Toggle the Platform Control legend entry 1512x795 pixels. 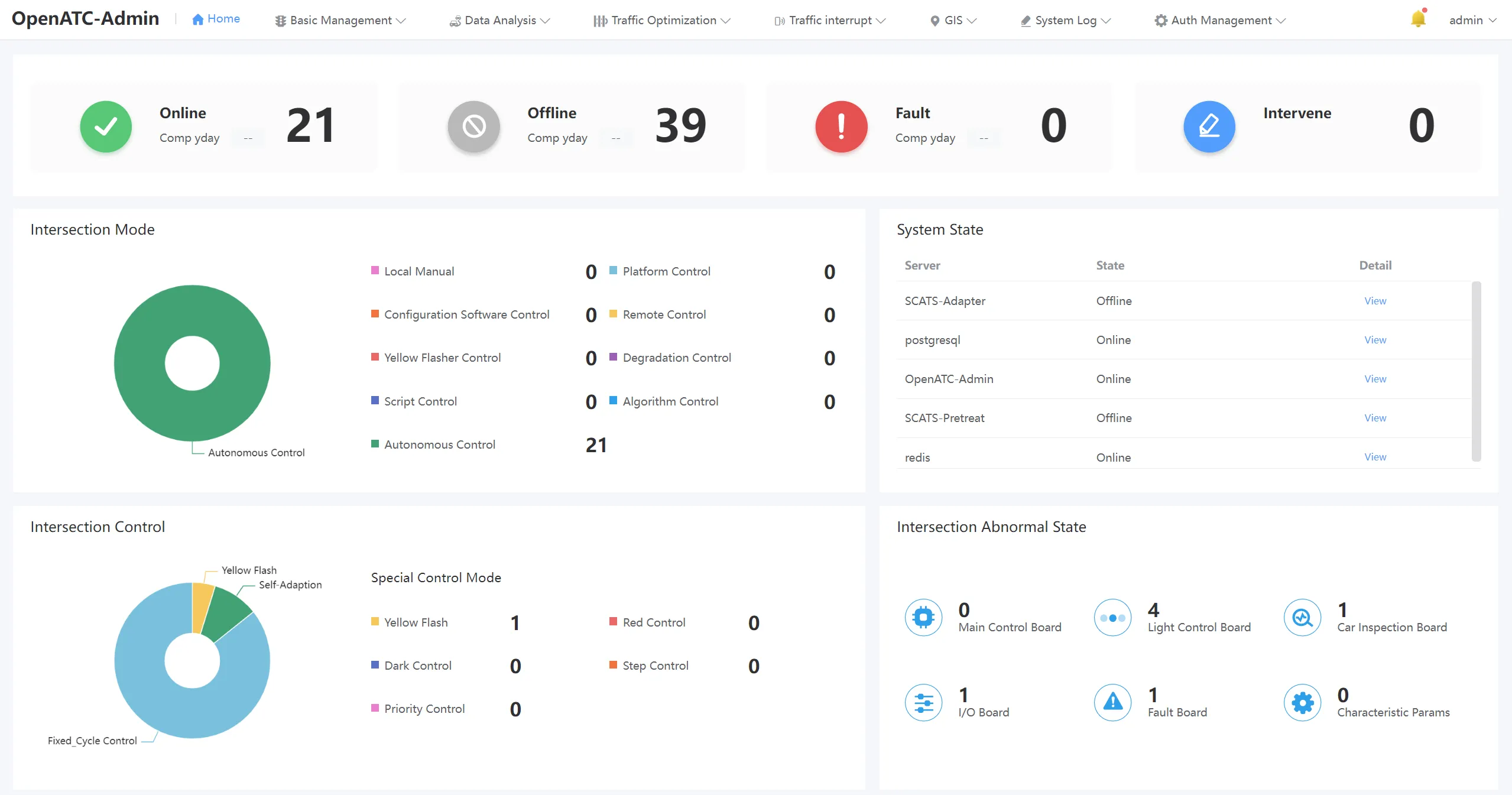pos(660,271)
